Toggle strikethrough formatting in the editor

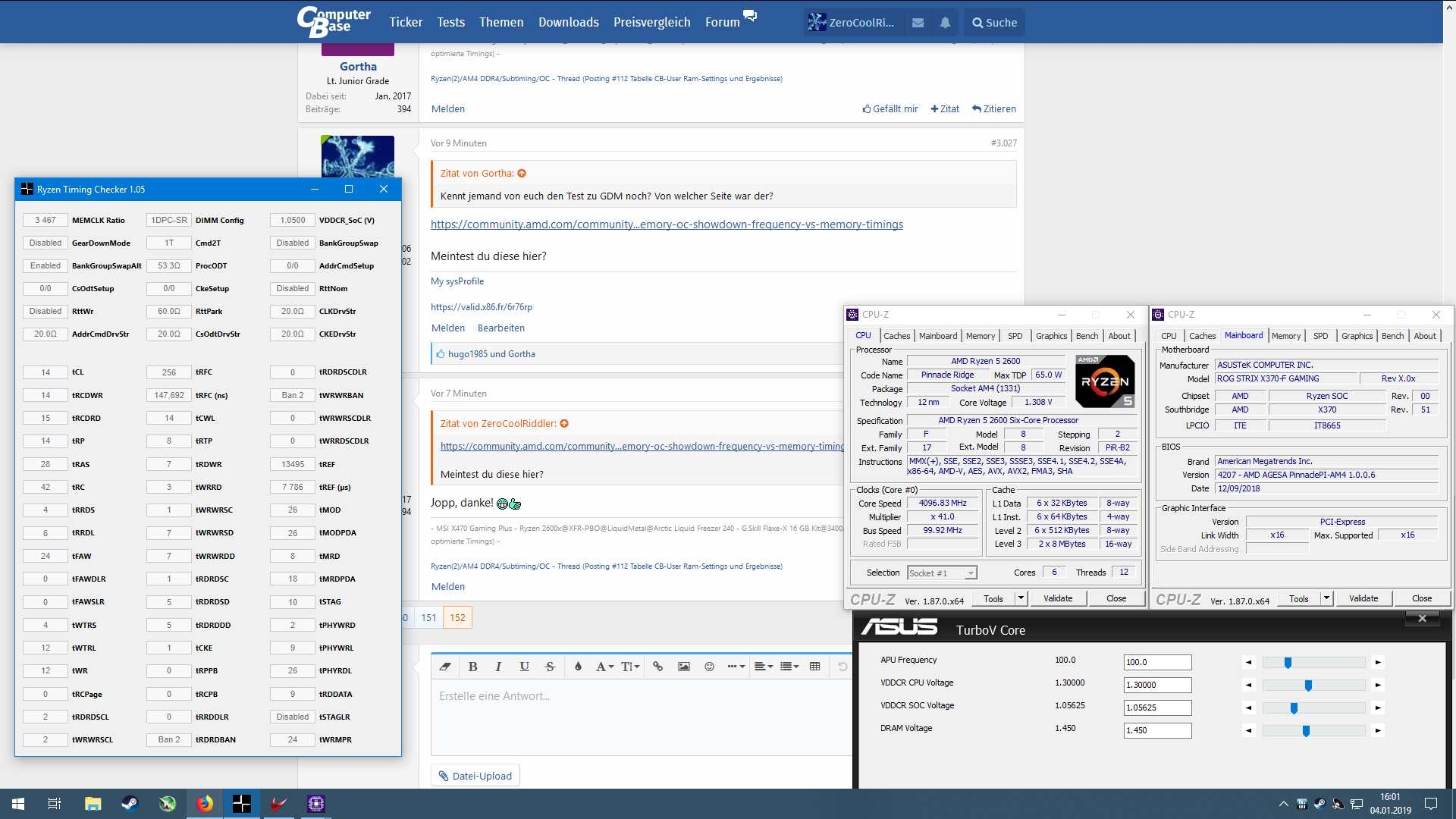pos(550,667)
